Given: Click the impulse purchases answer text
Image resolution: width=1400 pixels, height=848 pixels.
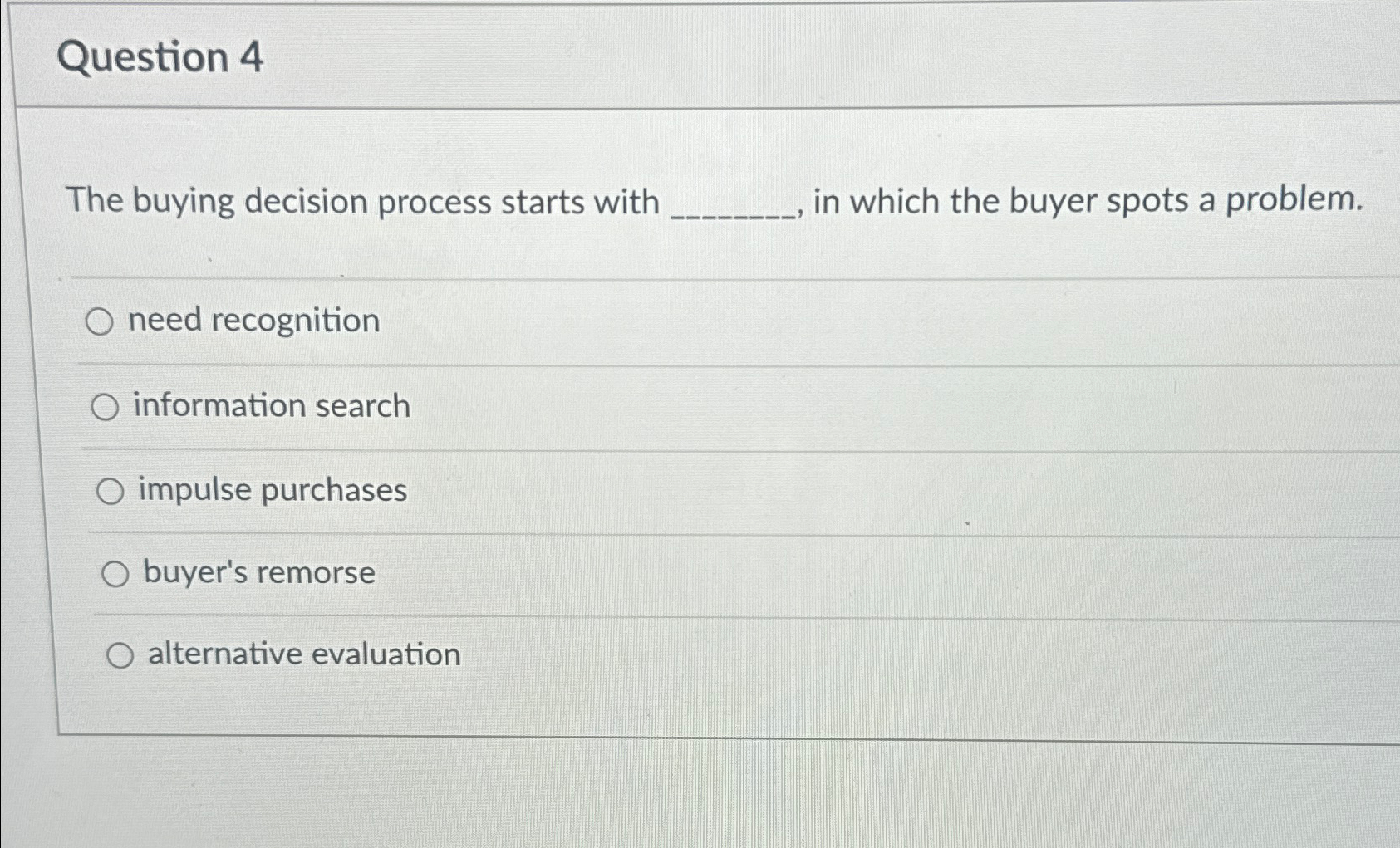Looking at the screenshot, I should 272,490.
